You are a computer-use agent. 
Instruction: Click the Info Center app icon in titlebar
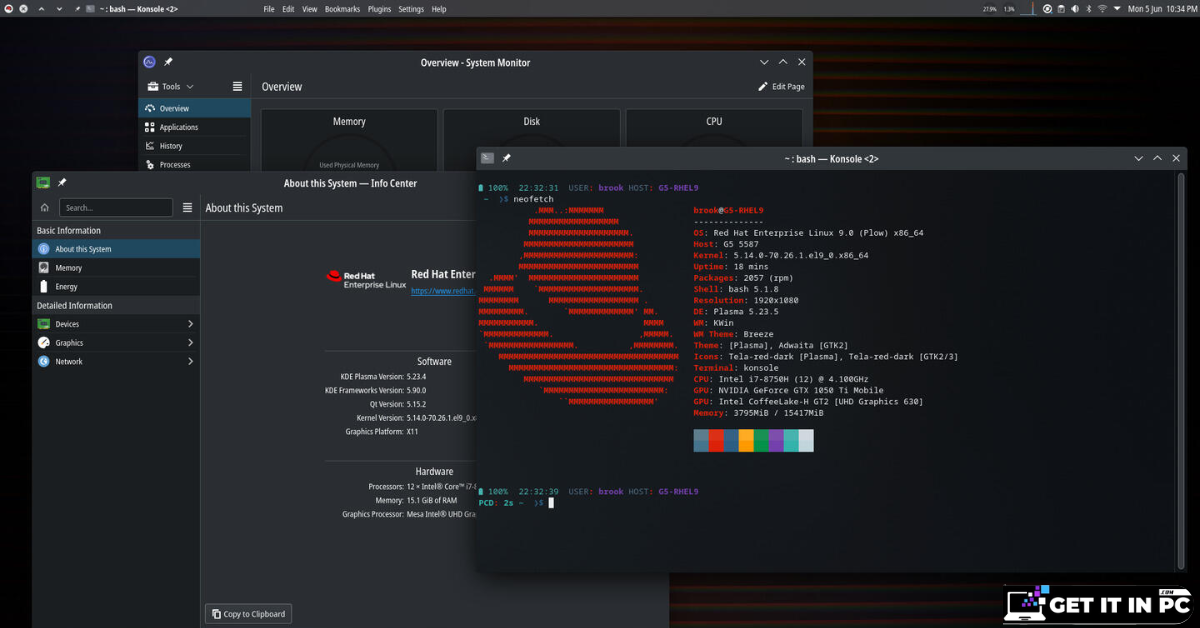click(x=43, y=183)
